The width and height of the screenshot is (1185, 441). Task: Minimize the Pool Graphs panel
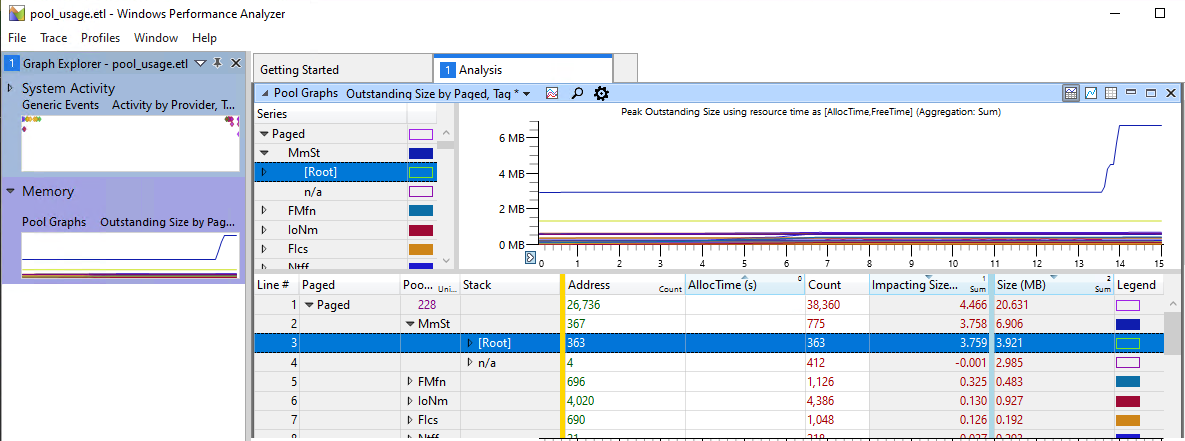(1131, 94)
